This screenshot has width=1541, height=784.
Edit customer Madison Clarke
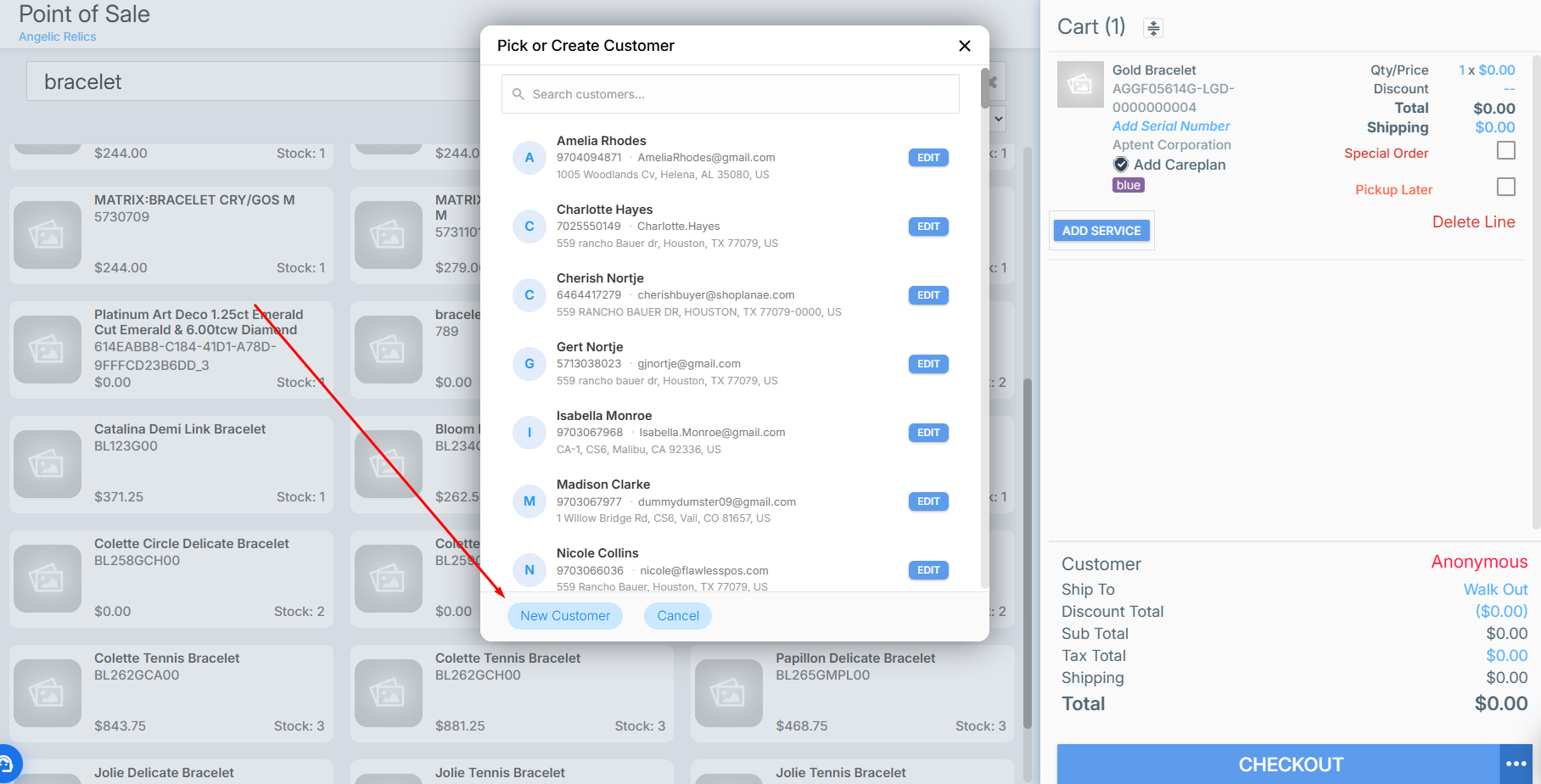[928, 501]
